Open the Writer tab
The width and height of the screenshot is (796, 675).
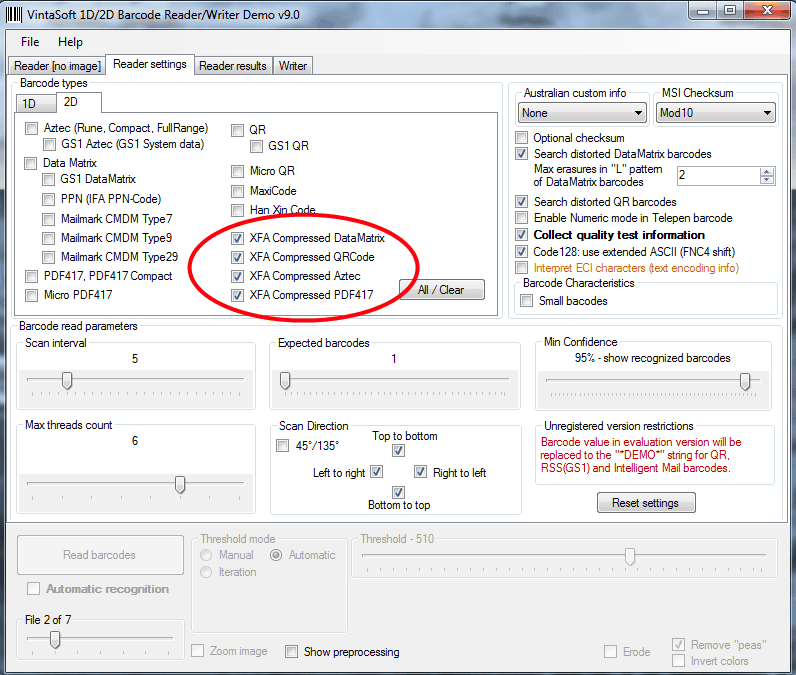[x=293, y=66]
